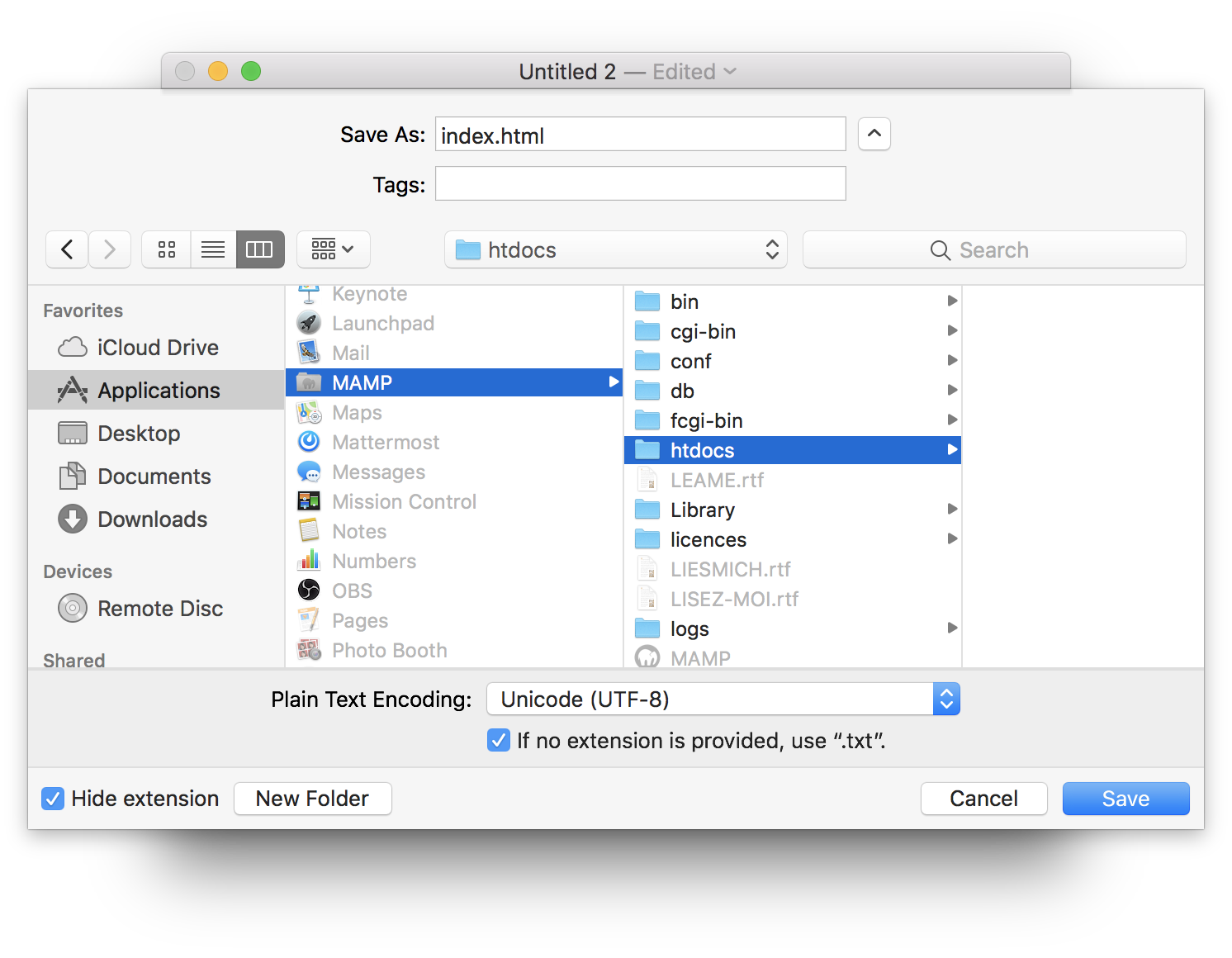The height and width of the screenshot is (958, 1232).
Task: Collapse the save dialog with chevron button
Action: (874, 134)
